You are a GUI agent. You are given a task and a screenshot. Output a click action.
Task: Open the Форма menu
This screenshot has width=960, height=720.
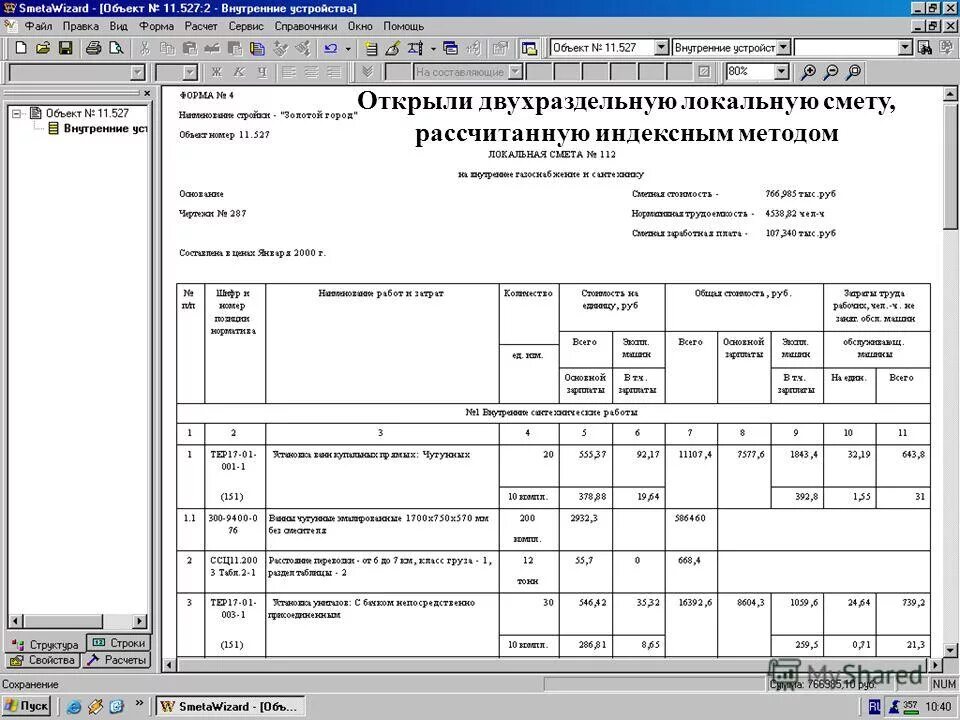coord(156,26)
